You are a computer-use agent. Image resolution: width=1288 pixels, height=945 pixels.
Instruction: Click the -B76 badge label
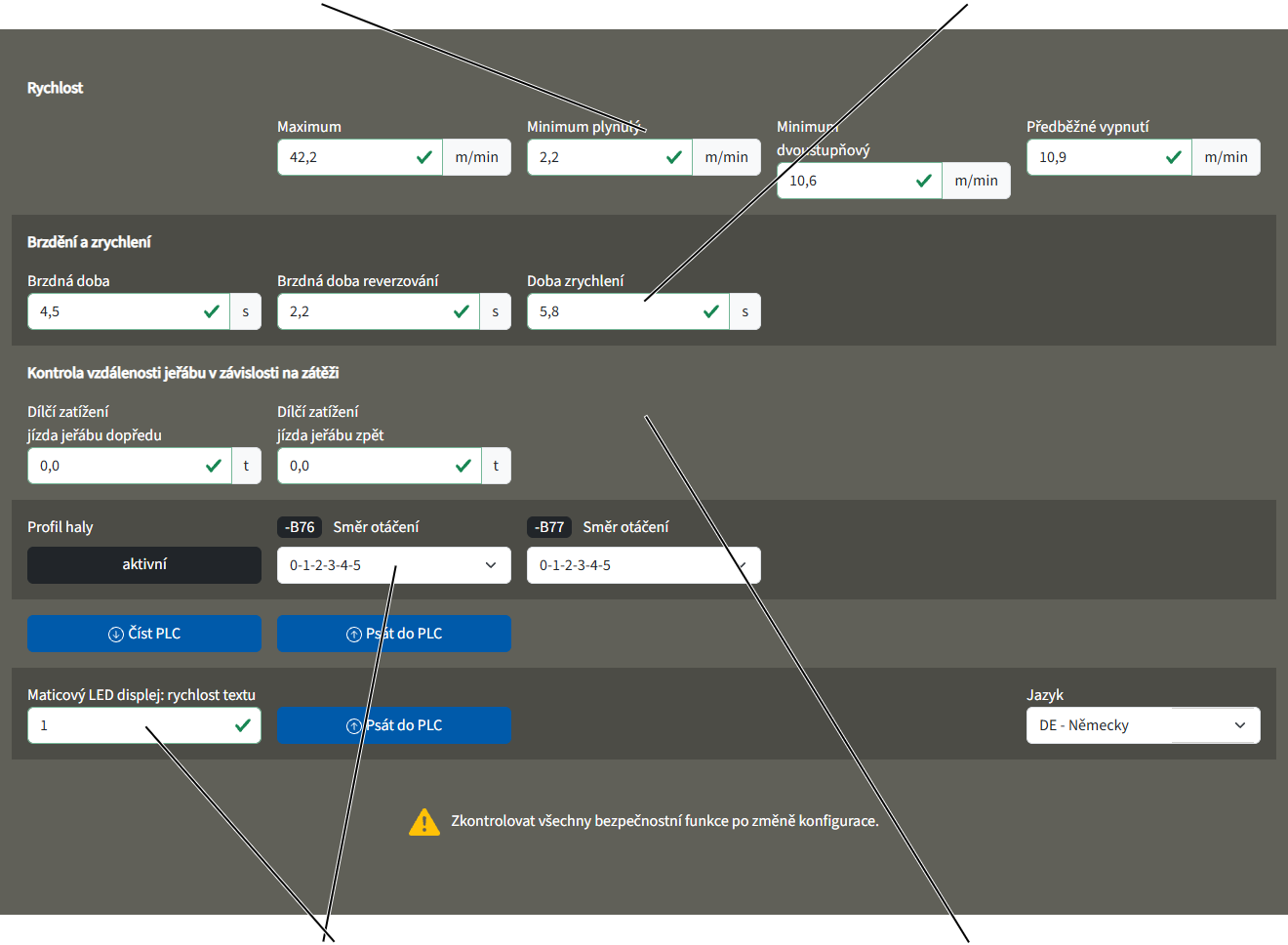(300, 527)
